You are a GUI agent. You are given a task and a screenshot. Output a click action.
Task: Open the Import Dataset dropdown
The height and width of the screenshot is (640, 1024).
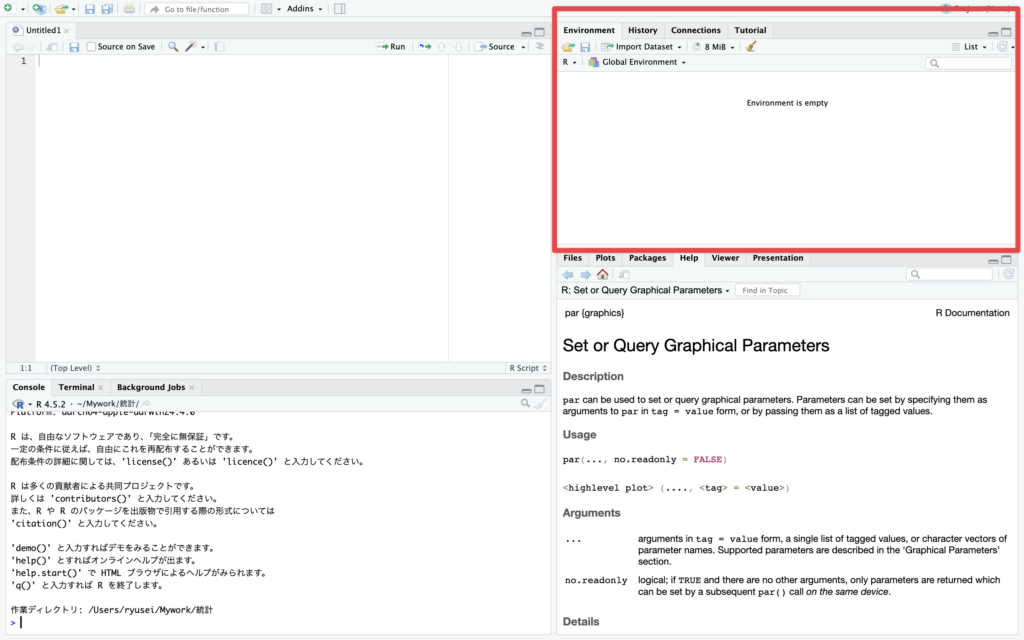pos(641,47)
